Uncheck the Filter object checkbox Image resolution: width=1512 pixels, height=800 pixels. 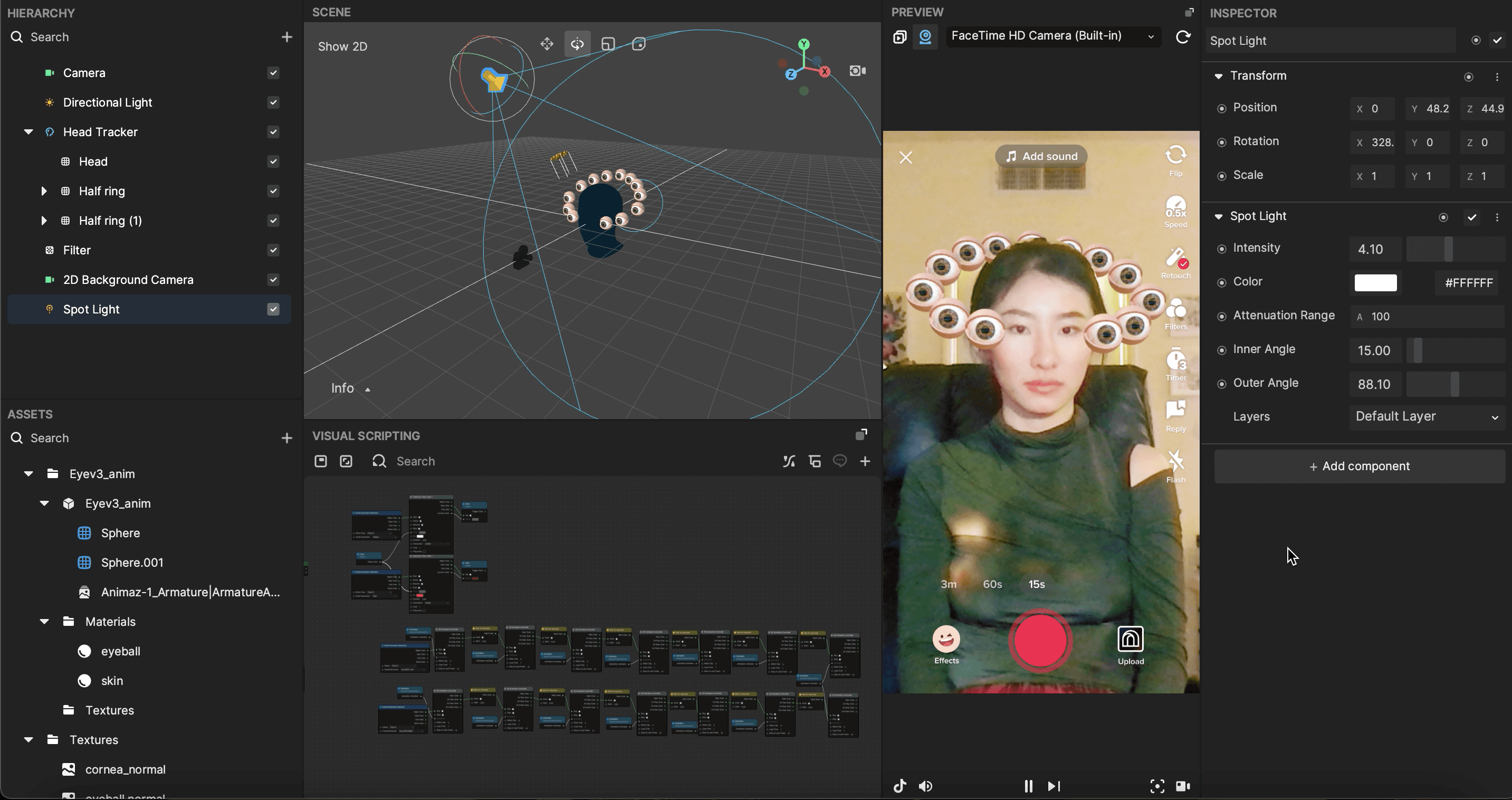click(273, 250)
